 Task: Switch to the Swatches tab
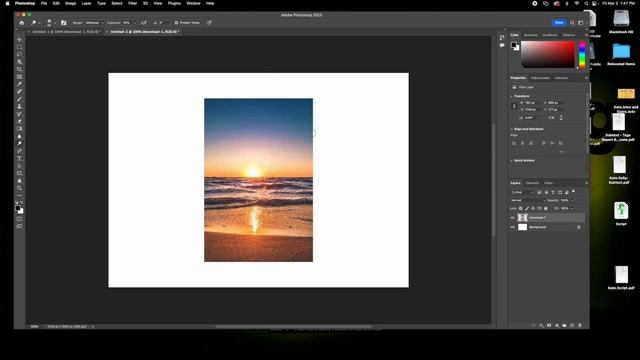[531, 35]
